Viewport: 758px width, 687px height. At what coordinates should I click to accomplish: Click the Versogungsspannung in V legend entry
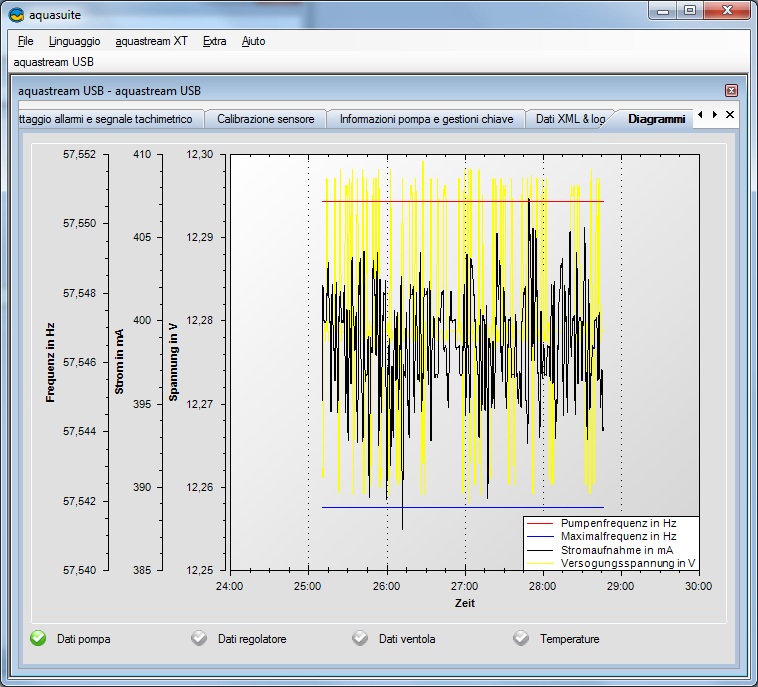(628, 564)
